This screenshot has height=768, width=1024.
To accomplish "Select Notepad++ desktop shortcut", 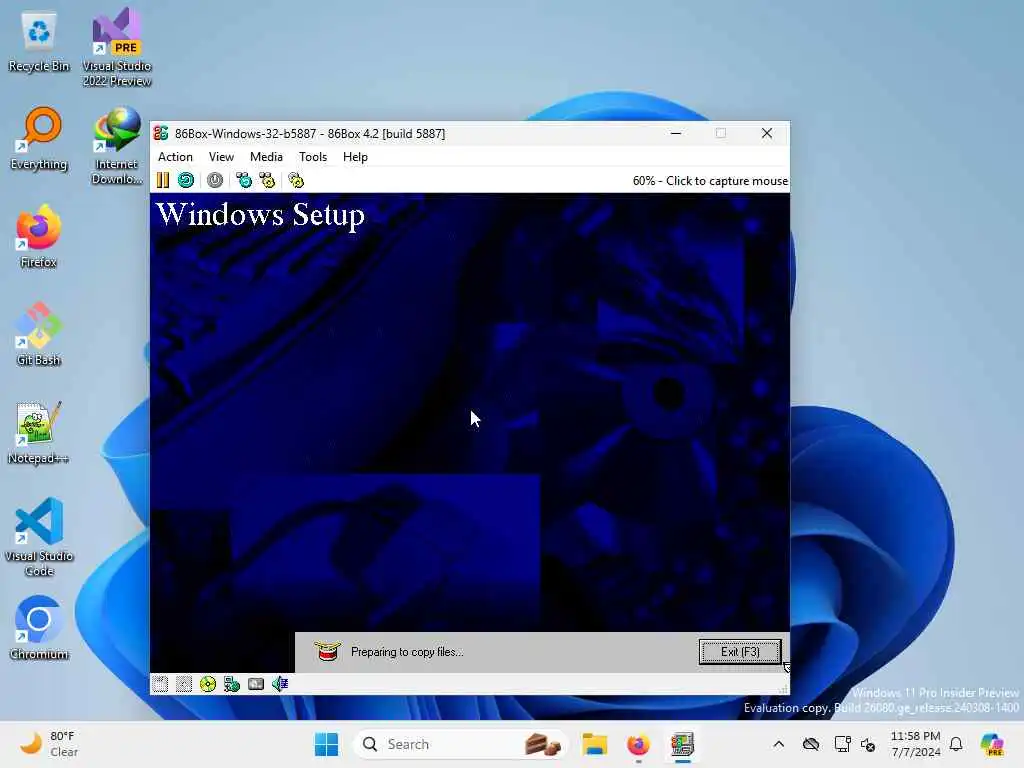I will pos(39,433).
